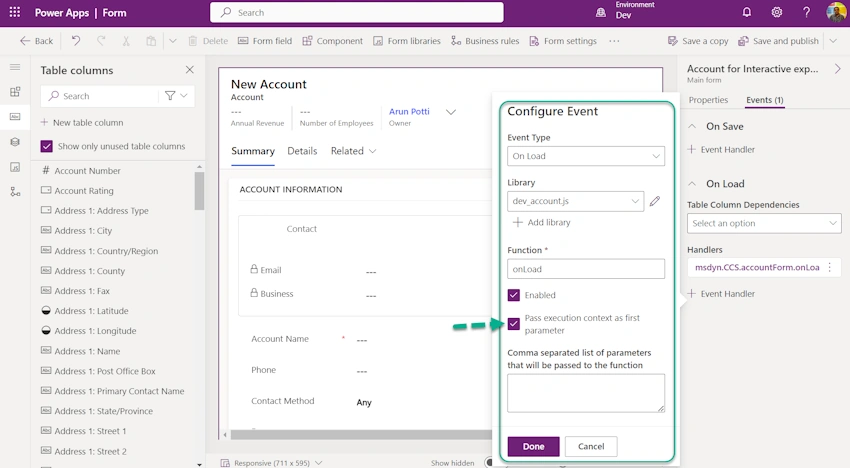Open Table Column Dependencies dropdown
This screenshot has height=468, width=850.
coord(764,223)
